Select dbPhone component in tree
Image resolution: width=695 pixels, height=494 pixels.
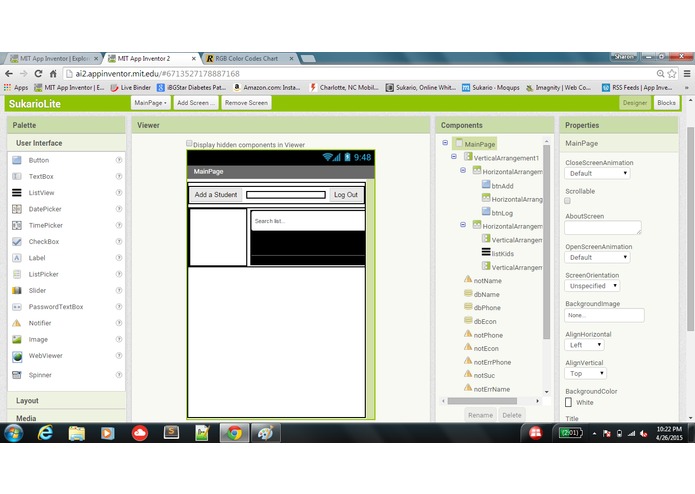point(487,307)
